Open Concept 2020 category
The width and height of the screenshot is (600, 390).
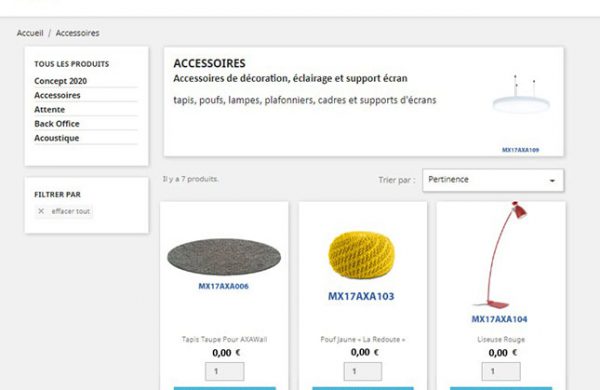(x=60, y=81)
